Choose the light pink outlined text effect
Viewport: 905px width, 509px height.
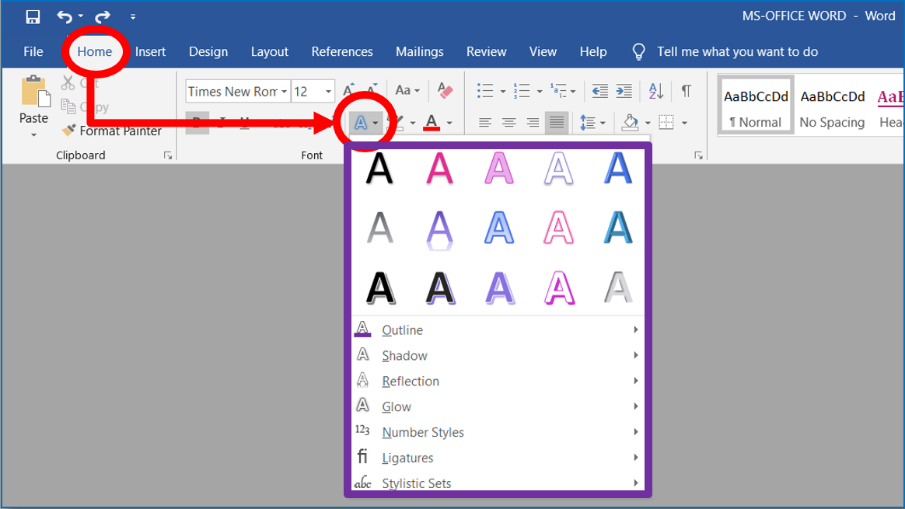pos(499,169)
